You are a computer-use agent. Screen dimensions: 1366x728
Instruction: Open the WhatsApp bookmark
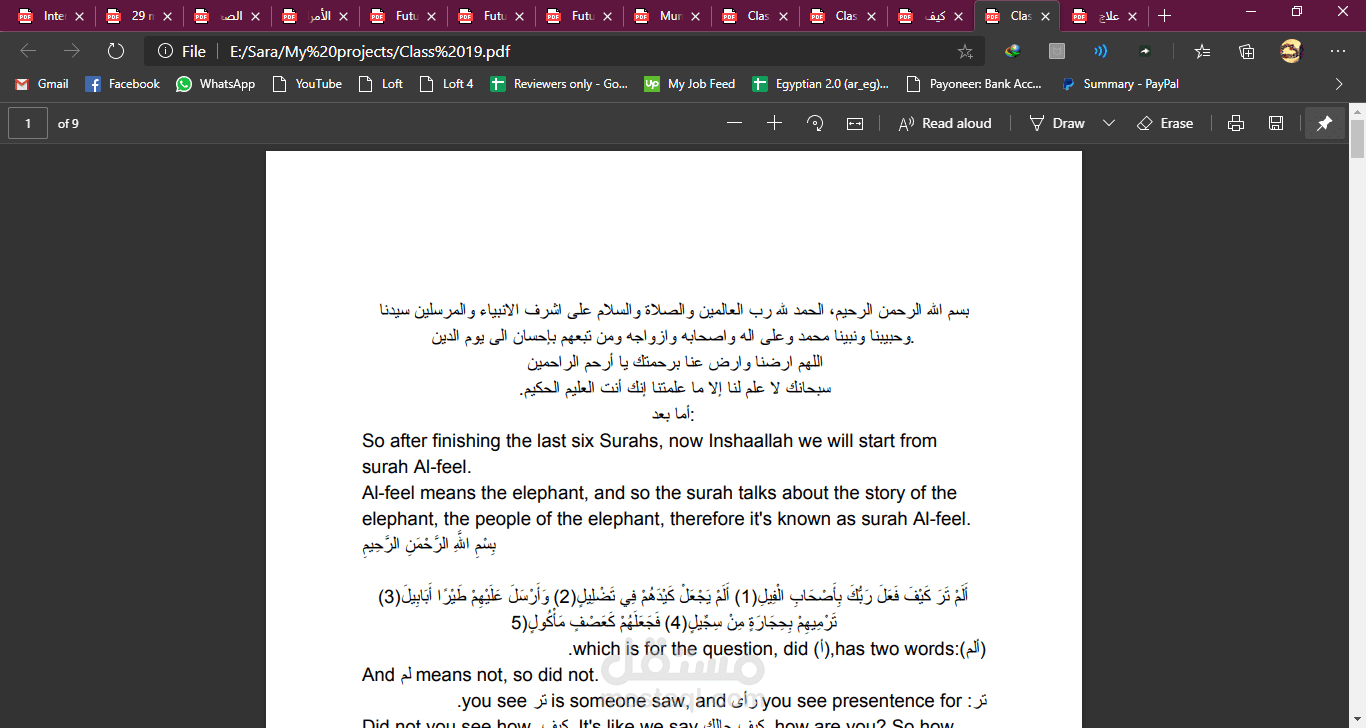(x=215, y=84)
